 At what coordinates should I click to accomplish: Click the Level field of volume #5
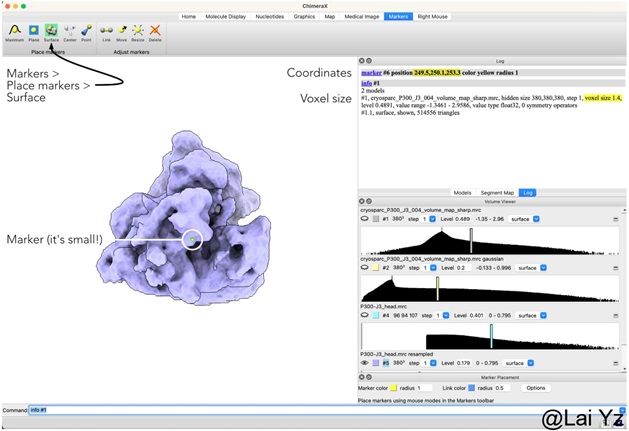pos(465,363)
